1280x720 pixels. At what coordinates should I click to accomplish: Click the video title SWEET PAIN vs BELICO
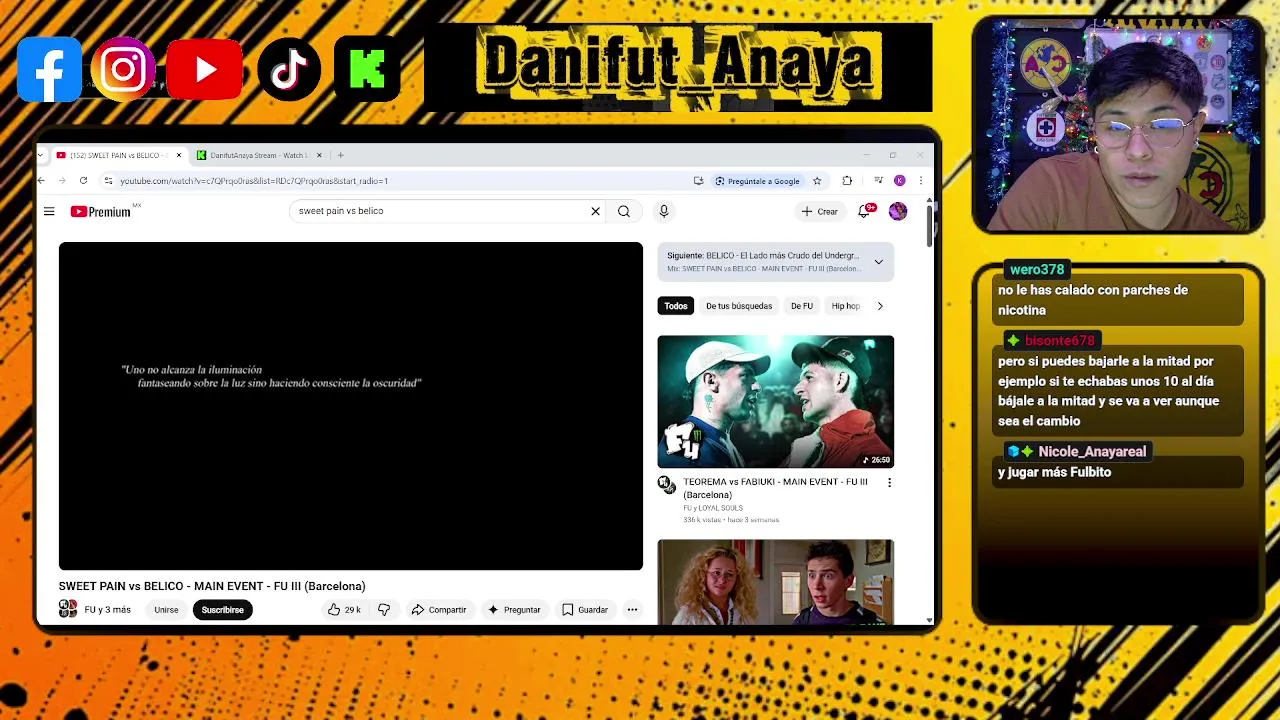pyautogui.click(x=212, y=586)
